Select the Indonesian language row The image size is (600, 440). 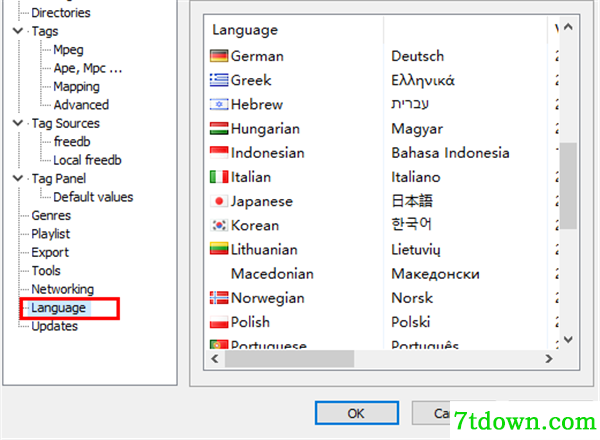pyautogui.click(x=383, y=153)
